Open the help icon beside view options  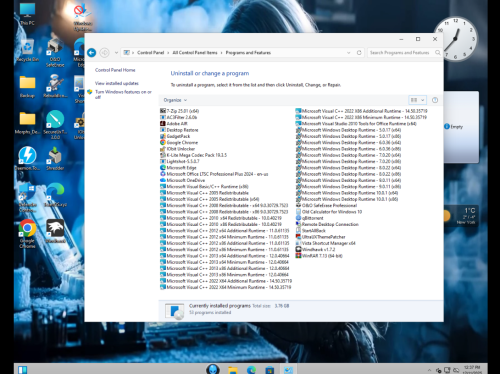point(435,100)
